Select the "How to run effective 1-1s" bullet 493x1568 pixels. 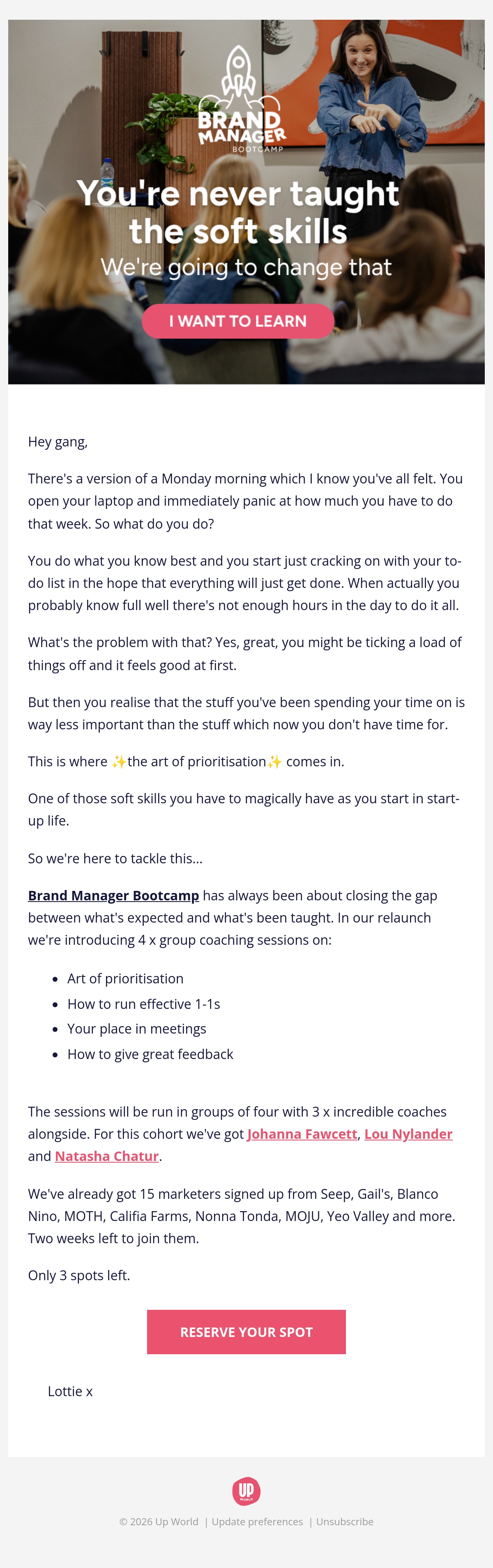[144, 1004]
